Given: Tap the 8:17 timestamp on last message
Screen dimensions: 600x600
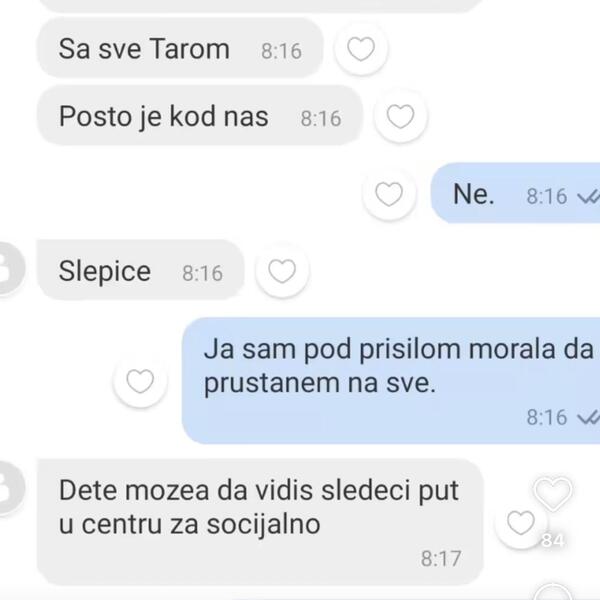Looking at the screenshot, I should point(441,559).
